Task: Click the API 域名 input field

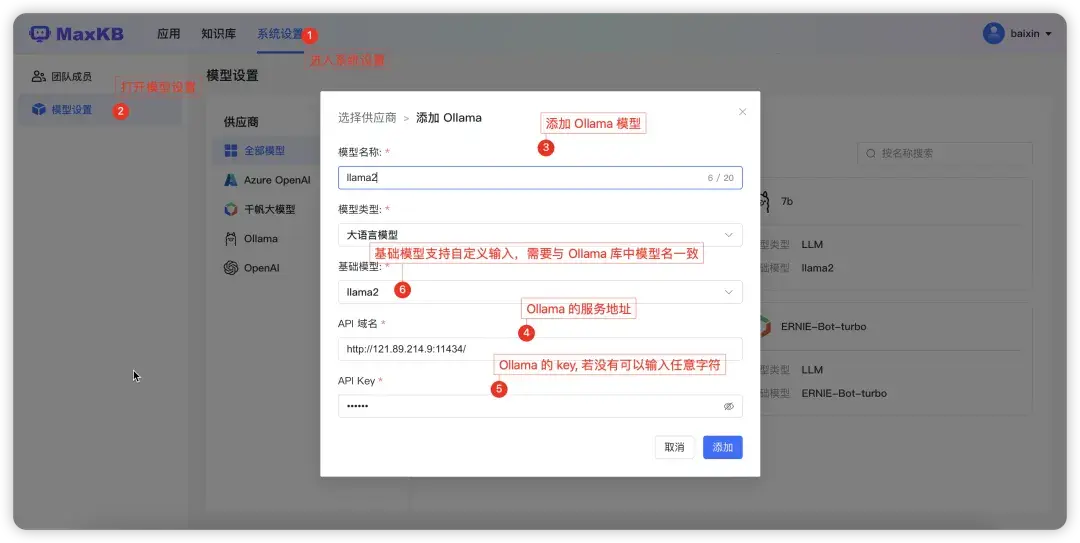Action: click(x=540, y=349)
